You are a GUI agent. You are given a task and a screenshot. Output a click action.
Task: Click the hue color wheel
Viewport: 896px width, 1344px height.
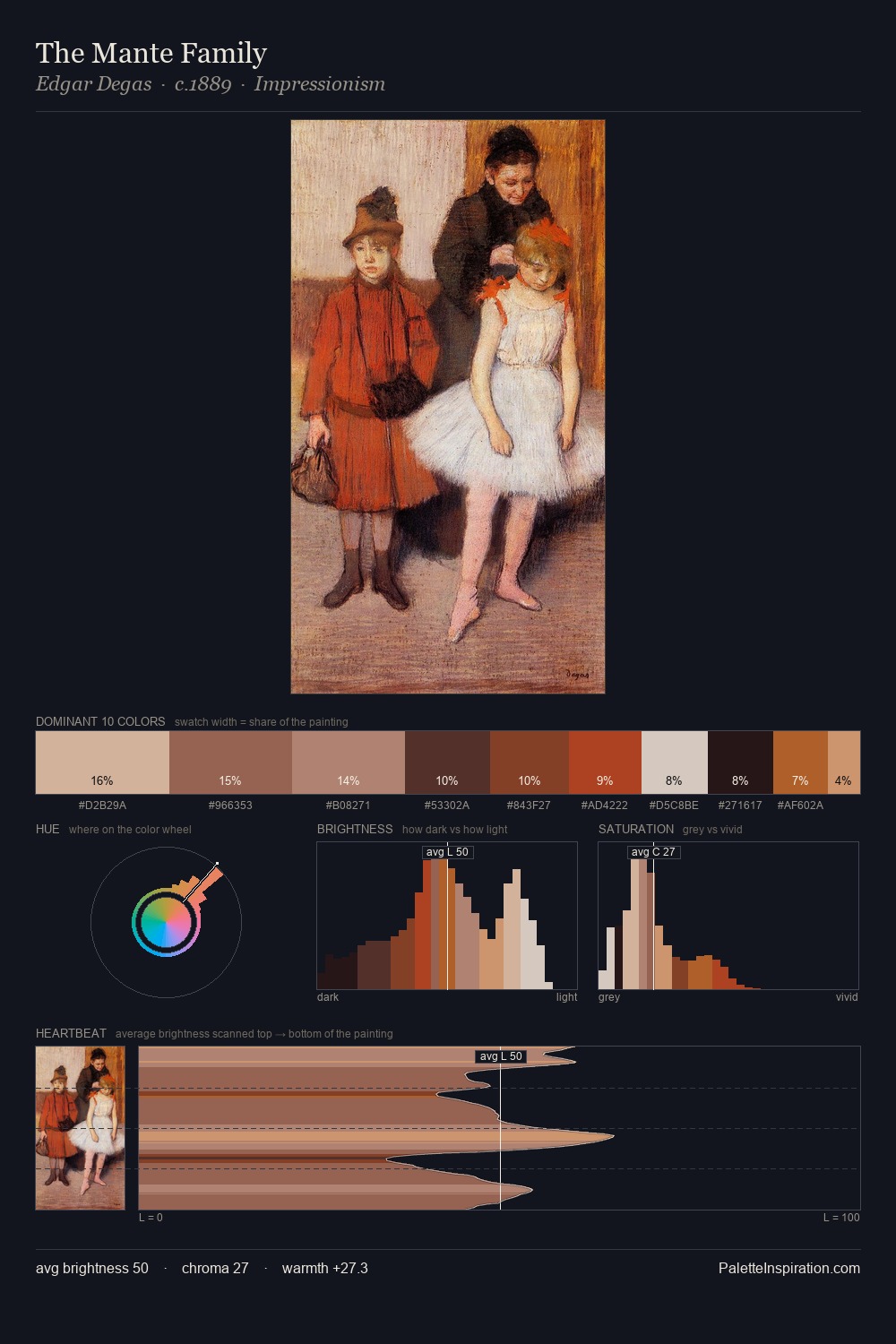click(166, 922)
